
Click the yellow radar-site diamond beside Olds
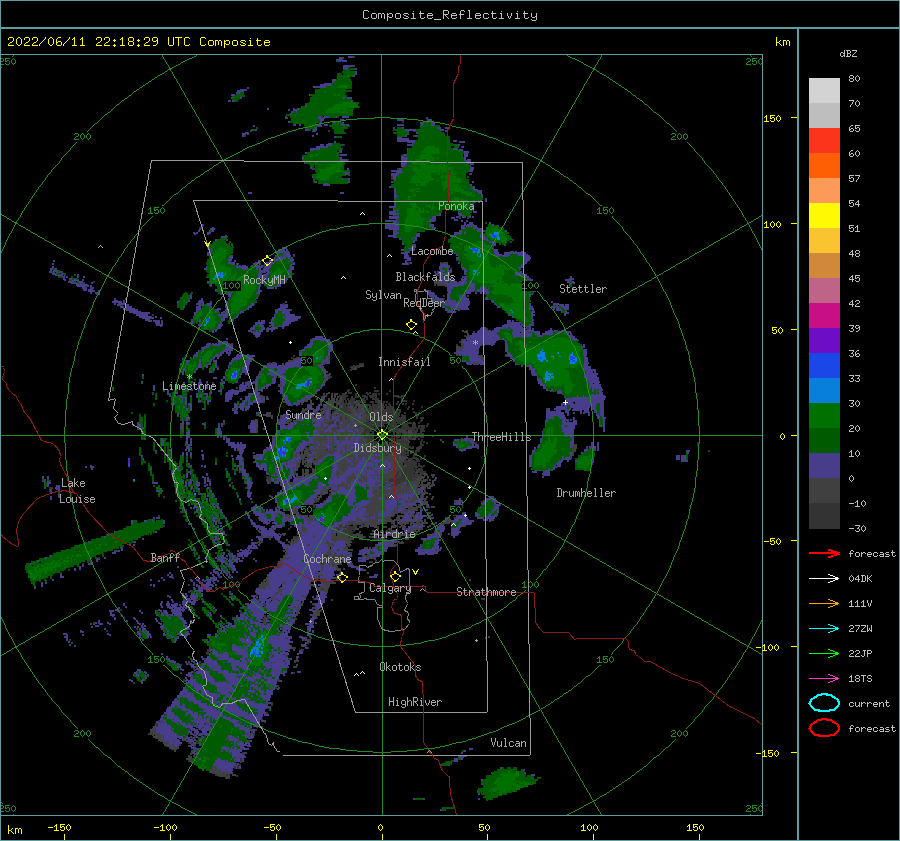click(x=382, y=435)
